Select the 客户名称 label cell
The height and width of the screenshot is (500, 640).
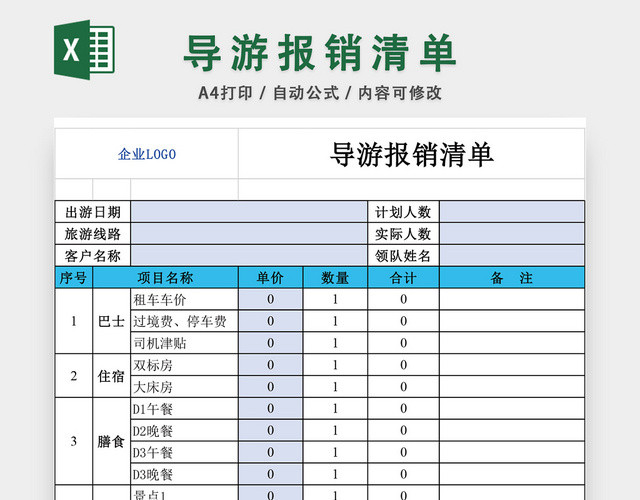[x=93, y=256]
